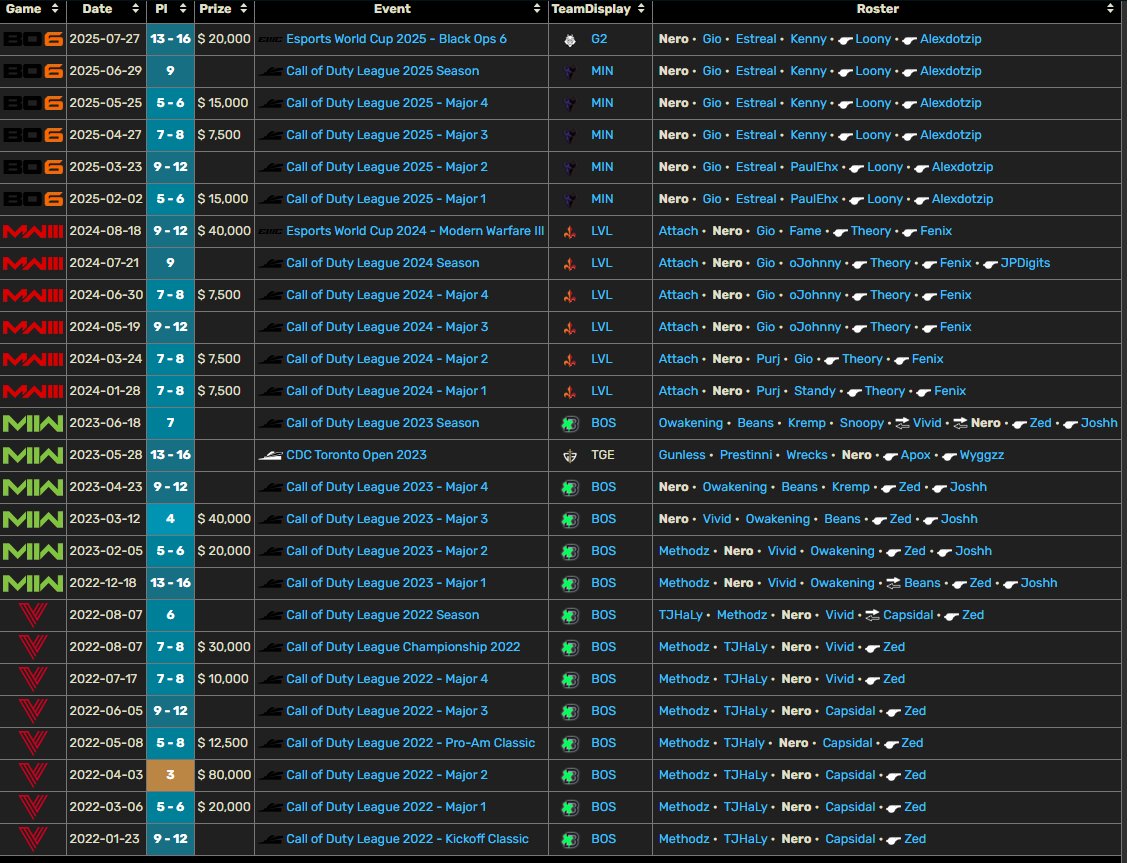Click the icon before Esports World Cup 2025
Image resolution: width=1127 pixels, height=863 pixels.
(270, 40)
